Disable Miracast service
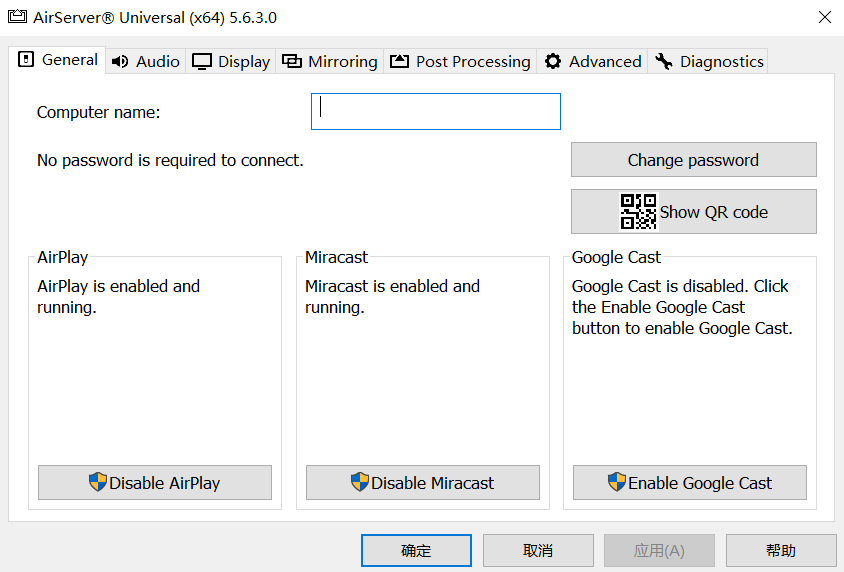The height and width of the screenshot is (572, 844). (x=423, y=483)
